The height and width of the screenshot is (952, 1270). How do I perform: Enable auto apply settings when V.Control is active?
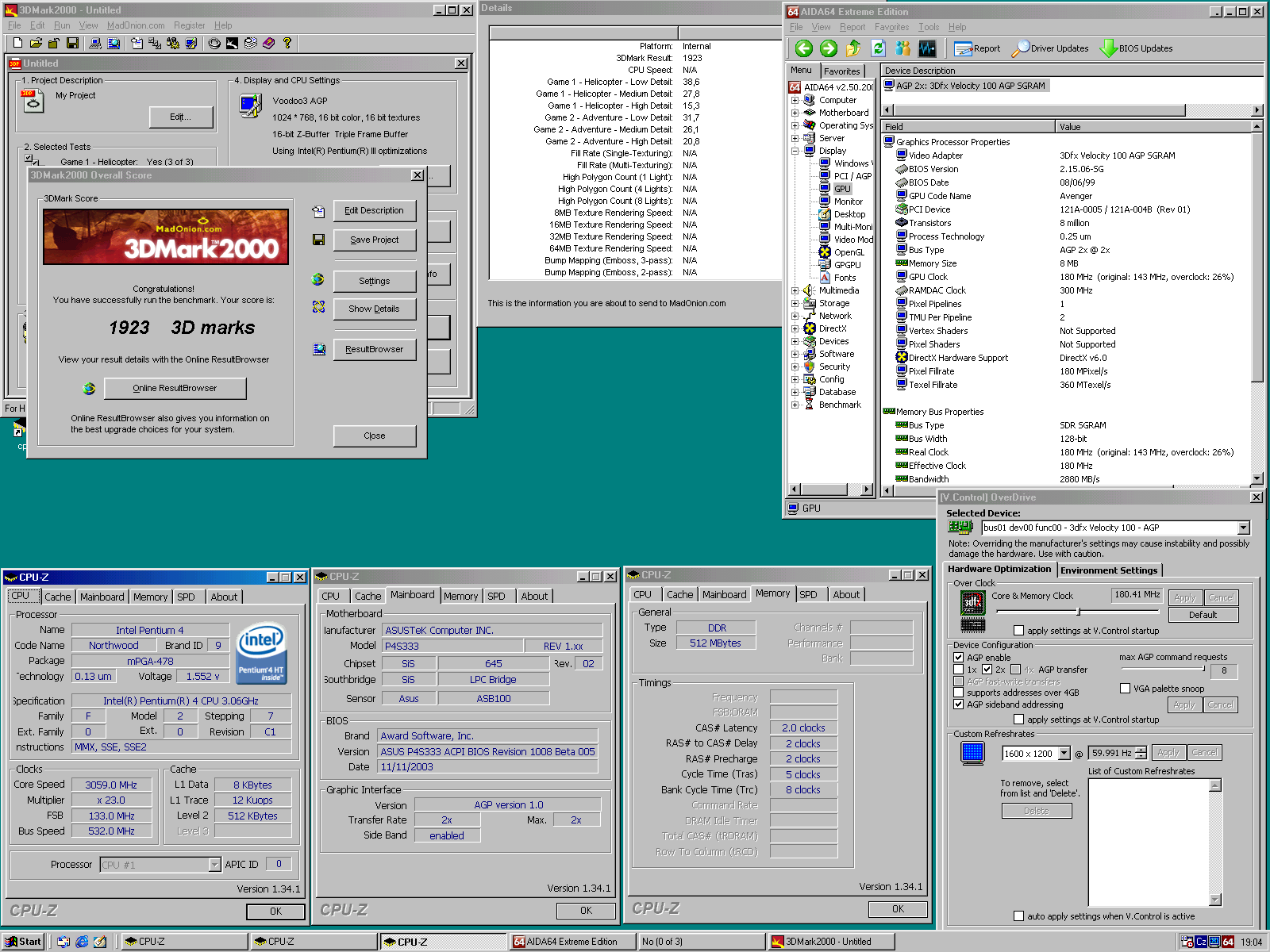pos(1019,916)
